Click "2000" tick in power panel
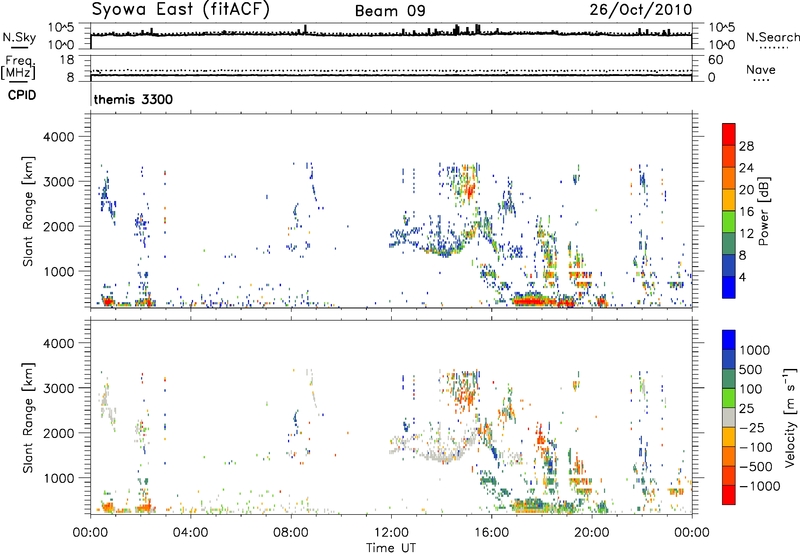Screen dimensions: 800x554 tap(59, 226)
